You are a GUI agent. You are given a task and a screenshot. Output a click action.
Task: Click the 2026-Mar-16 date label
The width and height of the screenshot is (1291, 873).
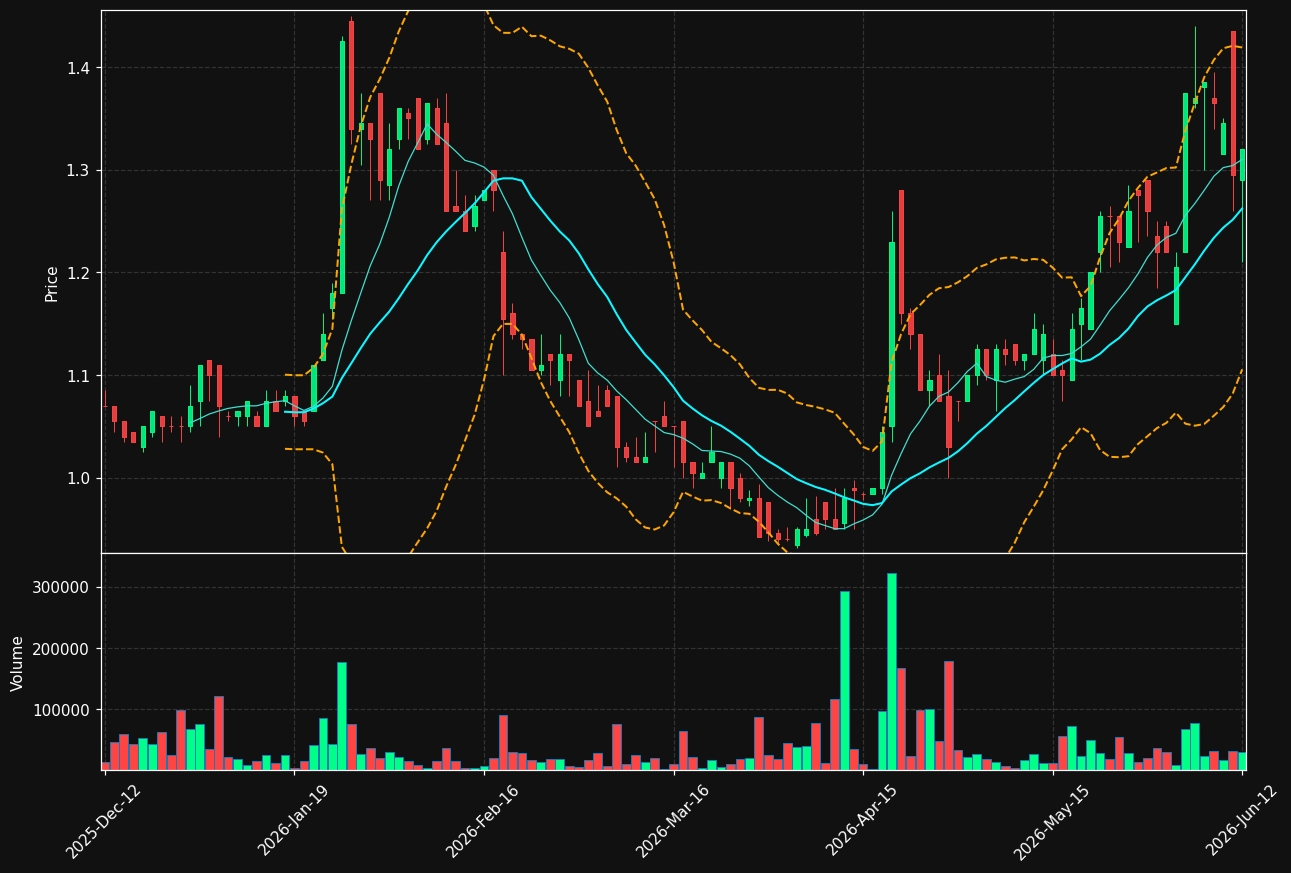(672, 820)
